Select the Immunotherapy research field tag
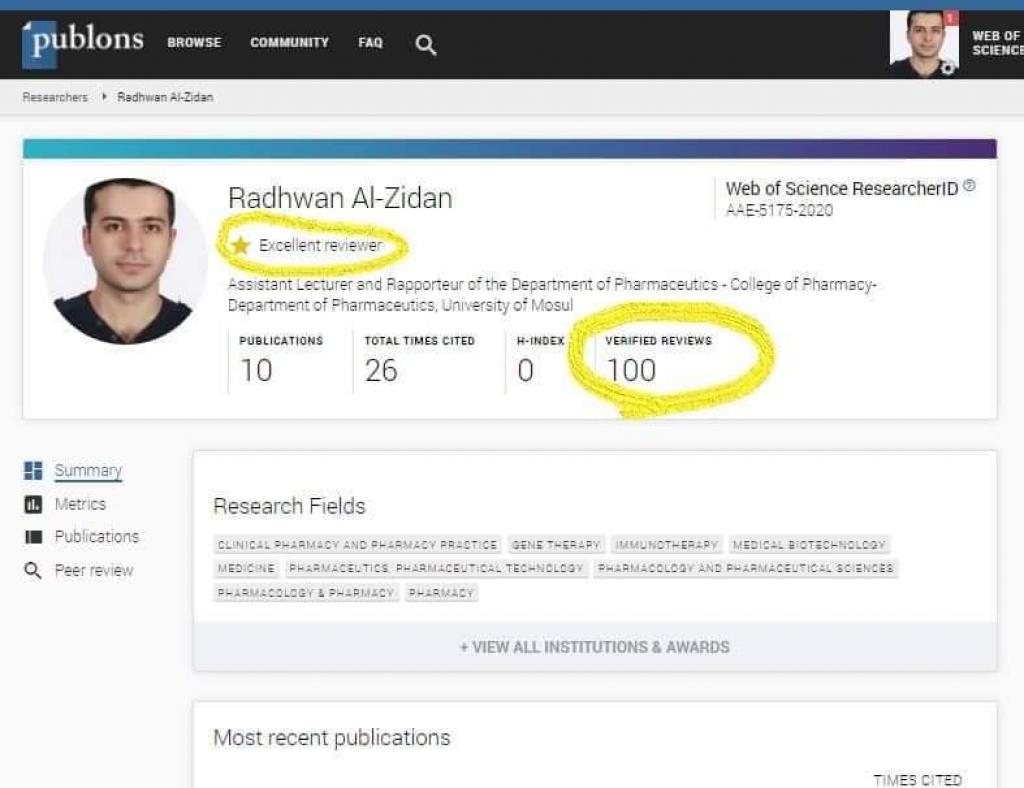 tap(667, 545)
